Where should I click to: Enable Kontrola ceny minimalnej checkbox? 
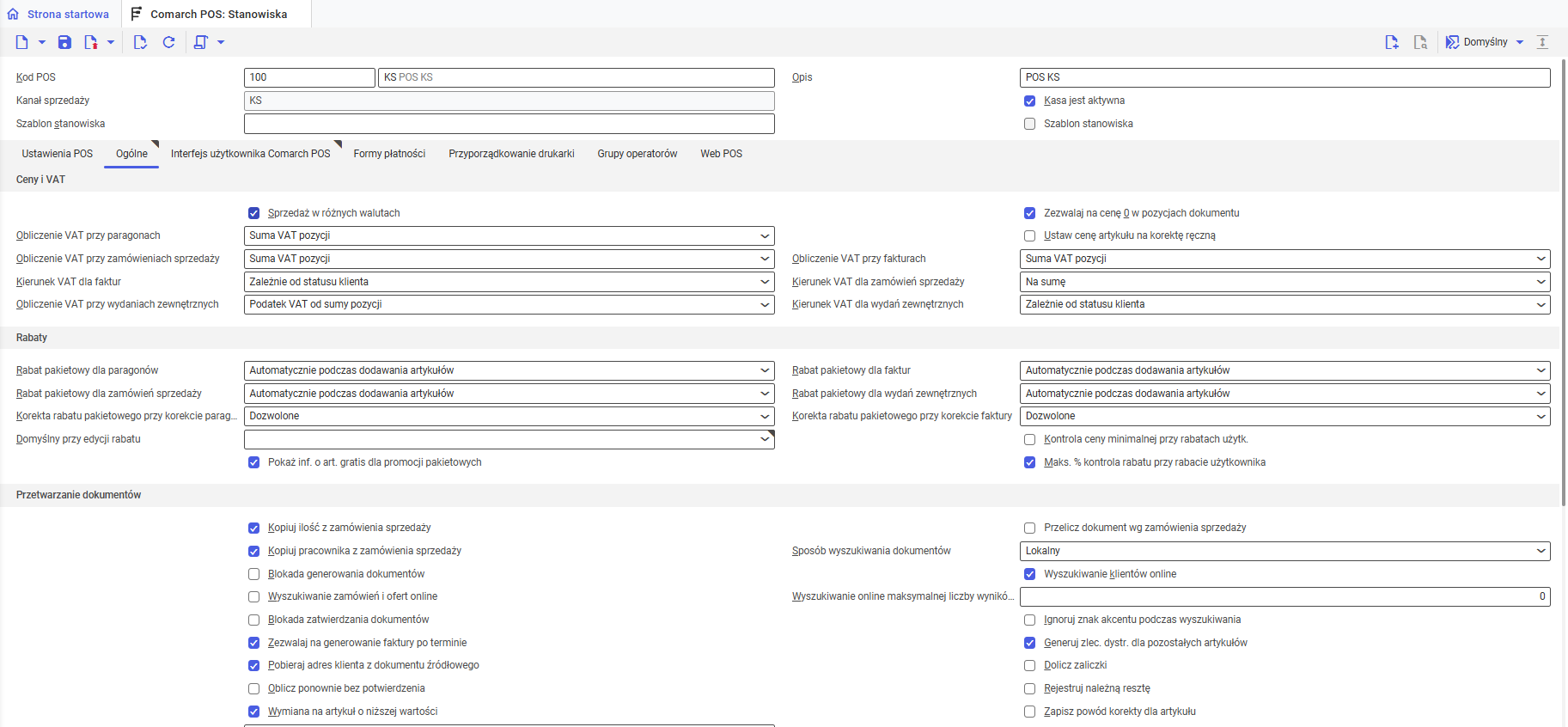1029,439
